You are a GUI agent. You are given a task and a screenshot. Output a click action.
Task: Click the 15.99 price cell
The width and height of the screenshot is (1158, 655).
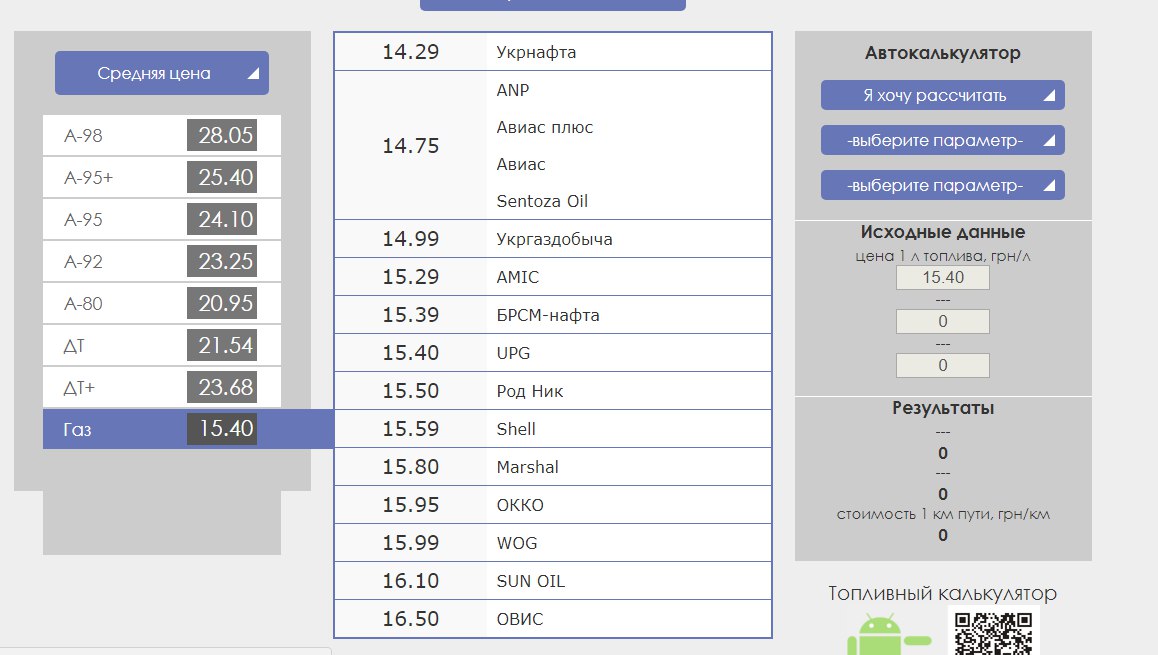click(x=411, y=543)
